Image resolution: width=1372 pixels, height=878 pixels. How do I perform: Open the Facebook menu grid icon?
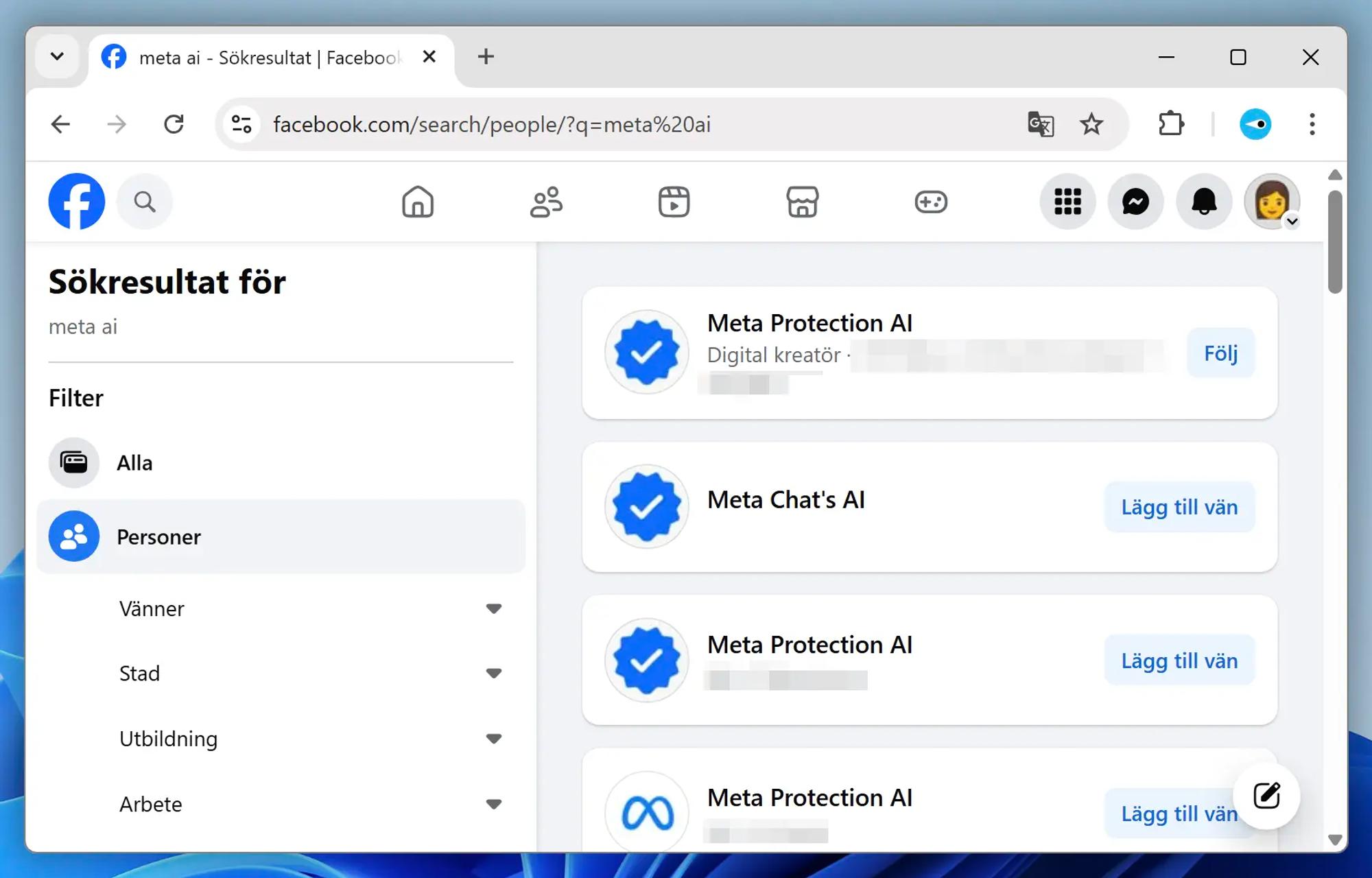tap(1067, 202)
